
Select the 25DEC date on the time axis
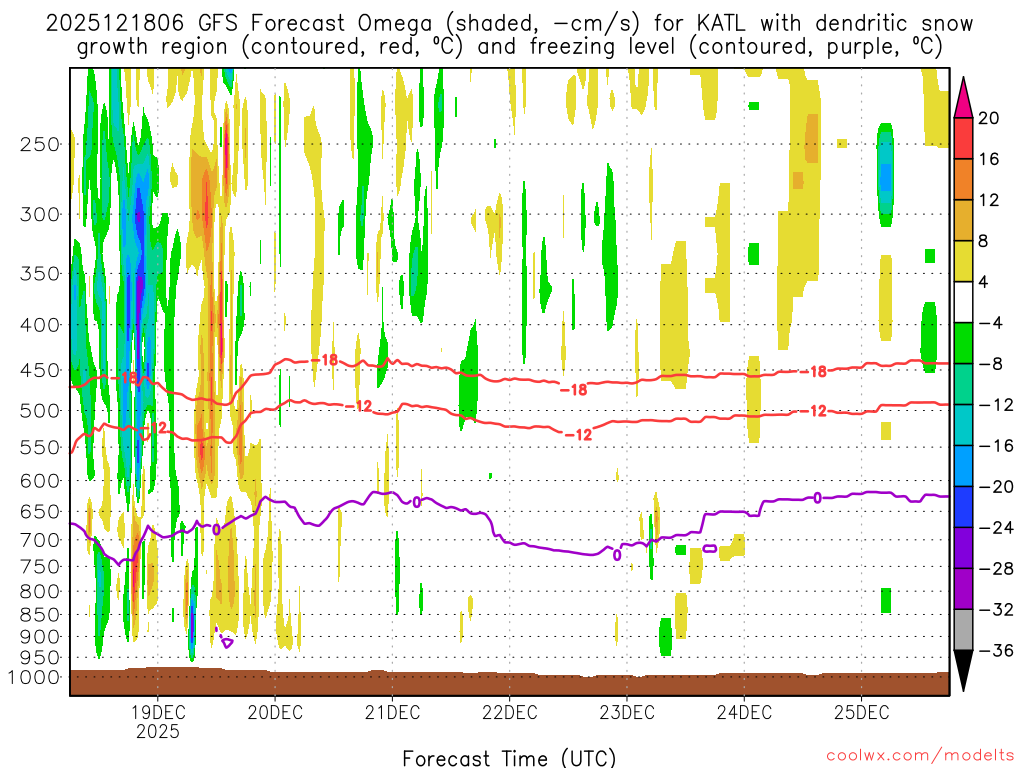click(861, 713)
